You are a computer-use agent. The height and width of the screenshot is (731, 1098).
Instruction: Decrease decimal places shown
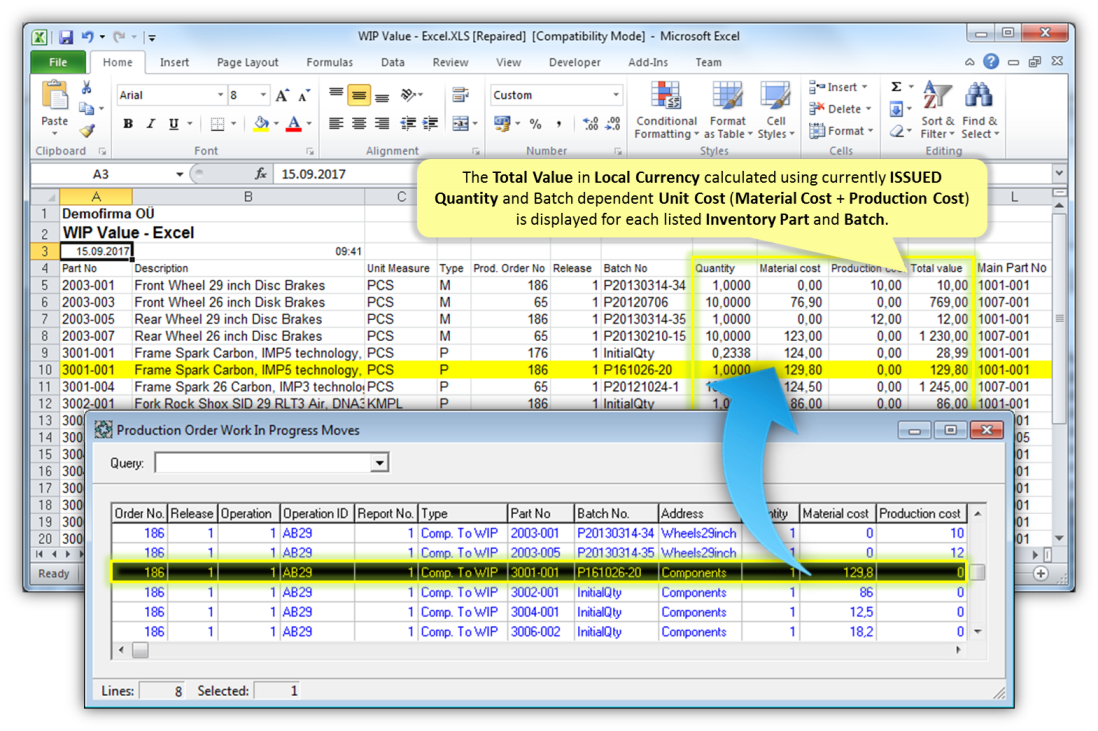point(613,124)
